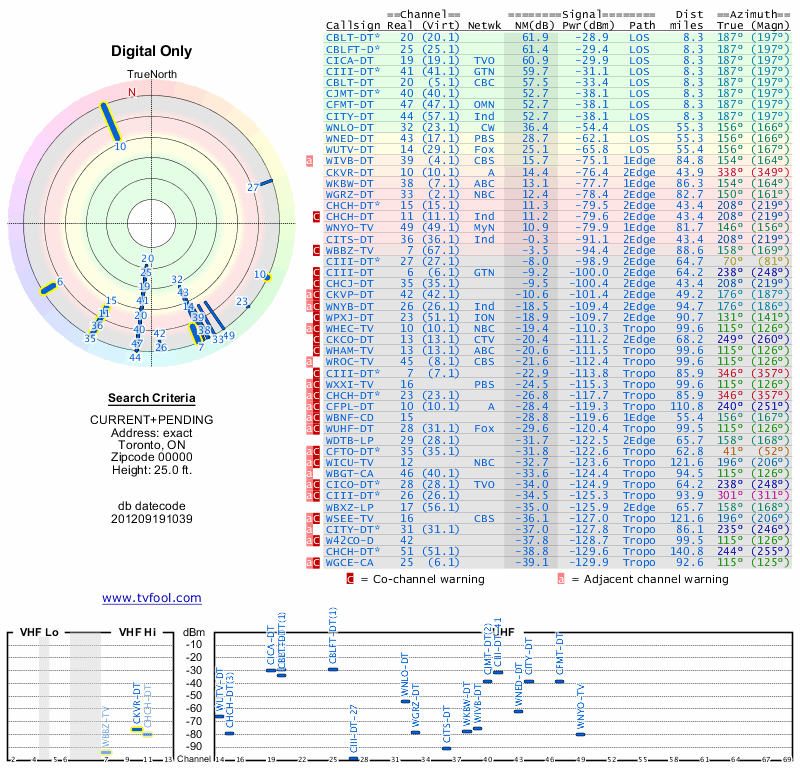800x768 pixels.
Task: Select the CBLFT-DT(1) bar in the spectrum chart
Action: click(333, 668)
